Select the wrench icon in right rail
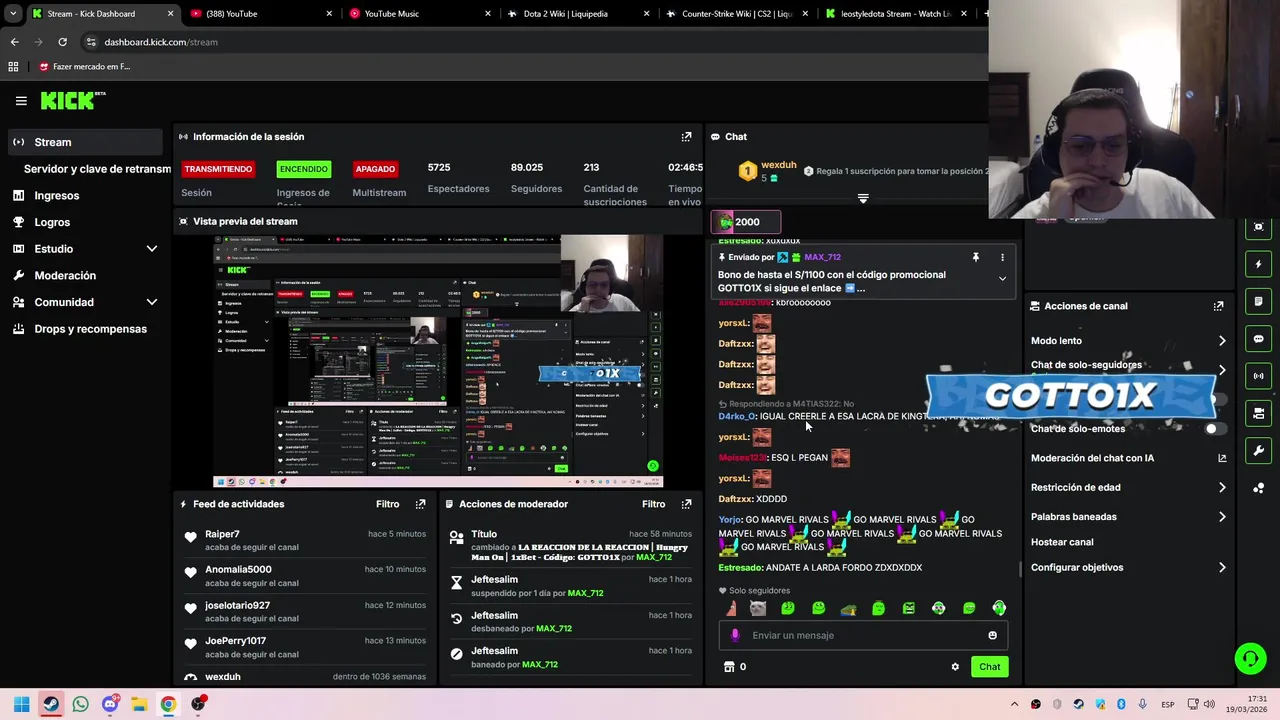This screenshot has height=720, width=1280. tap(1258, 451)
